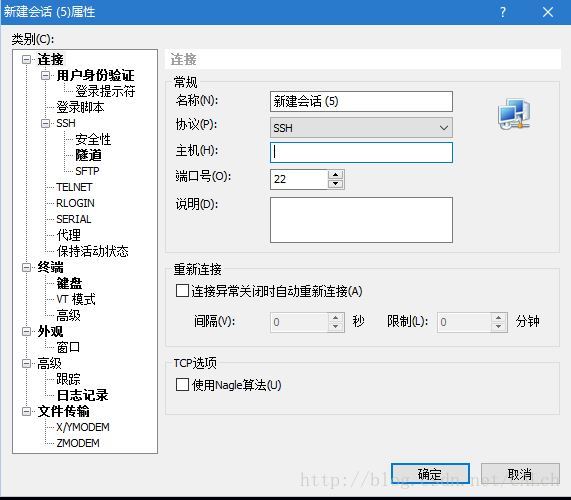
Task: Click the 主机 host input field
Action: pos(361,152)
